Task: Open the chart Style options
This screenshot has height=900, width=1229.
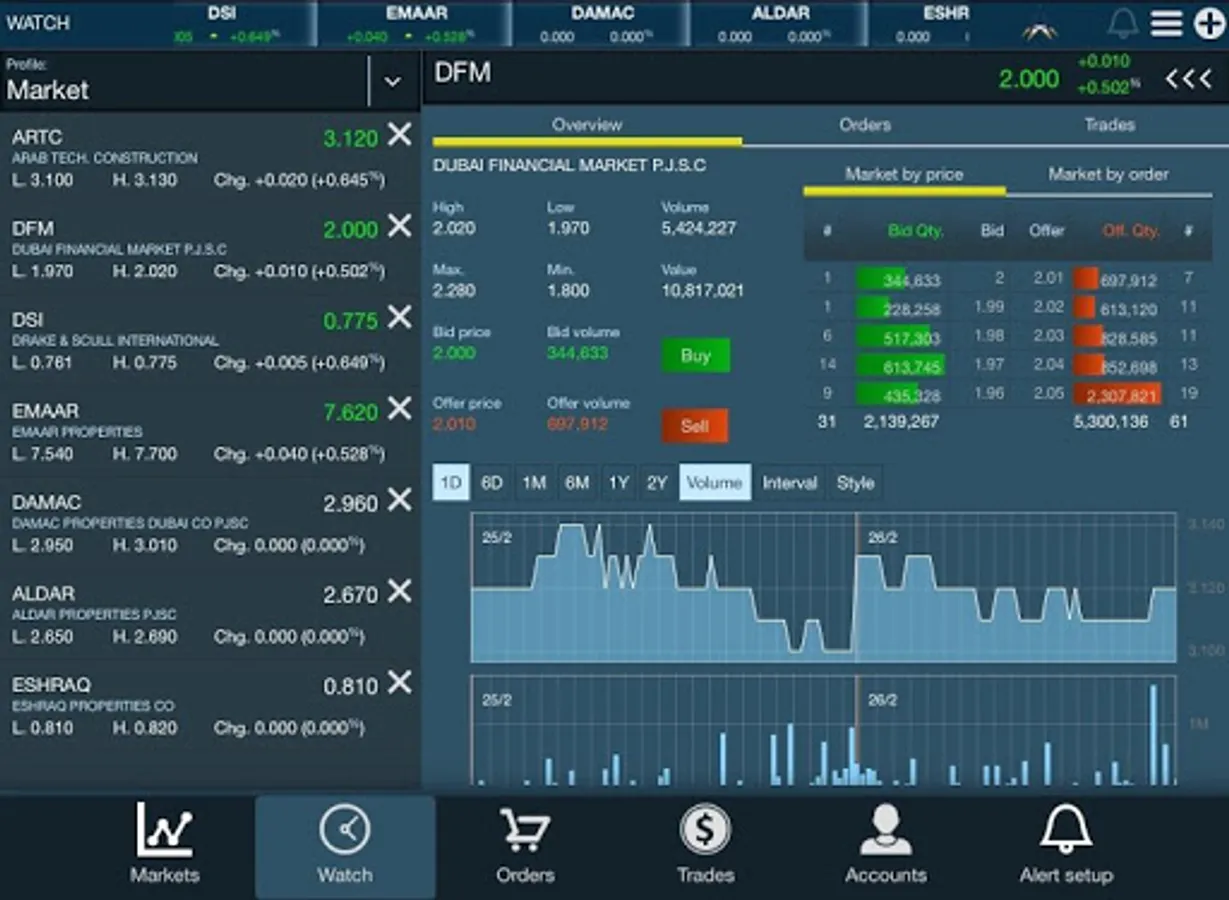Action: [x=855, y=483]
